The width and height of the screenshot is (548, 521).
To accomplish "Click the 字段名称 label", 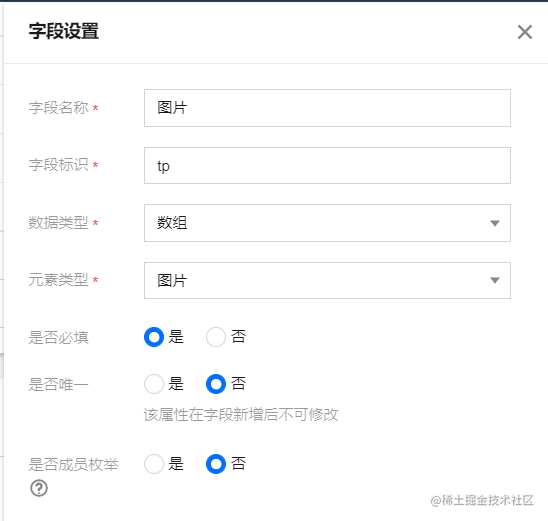I will [58, 108].
